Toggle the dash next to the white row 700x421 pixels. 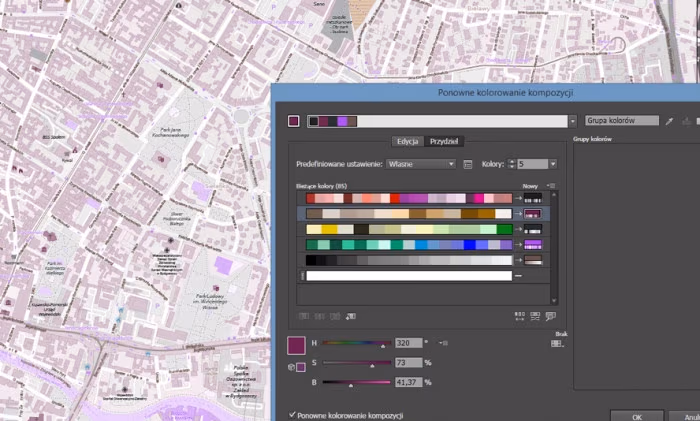pos(518,276)
